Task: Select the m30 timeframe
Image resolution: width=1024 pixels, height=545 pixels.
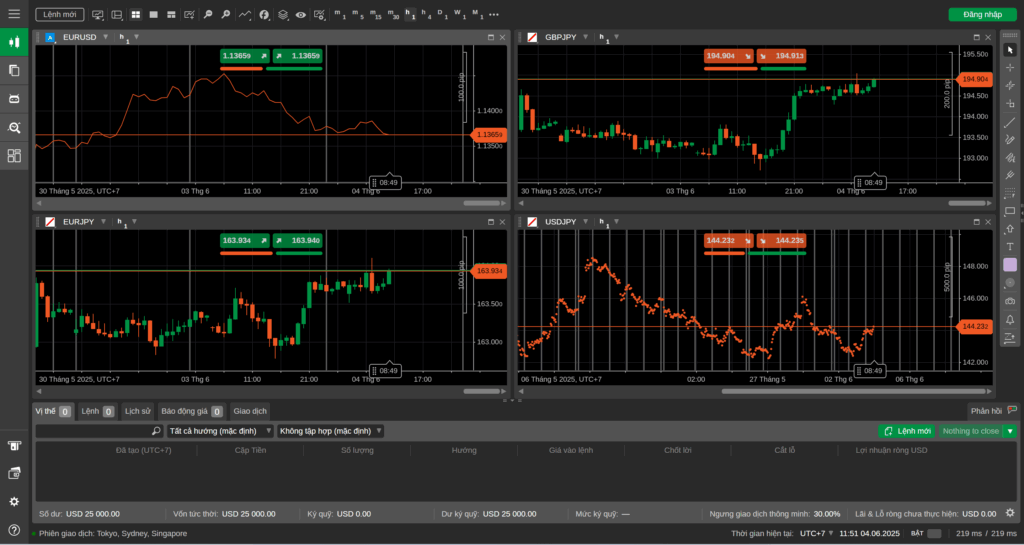Action: (393, 14)
